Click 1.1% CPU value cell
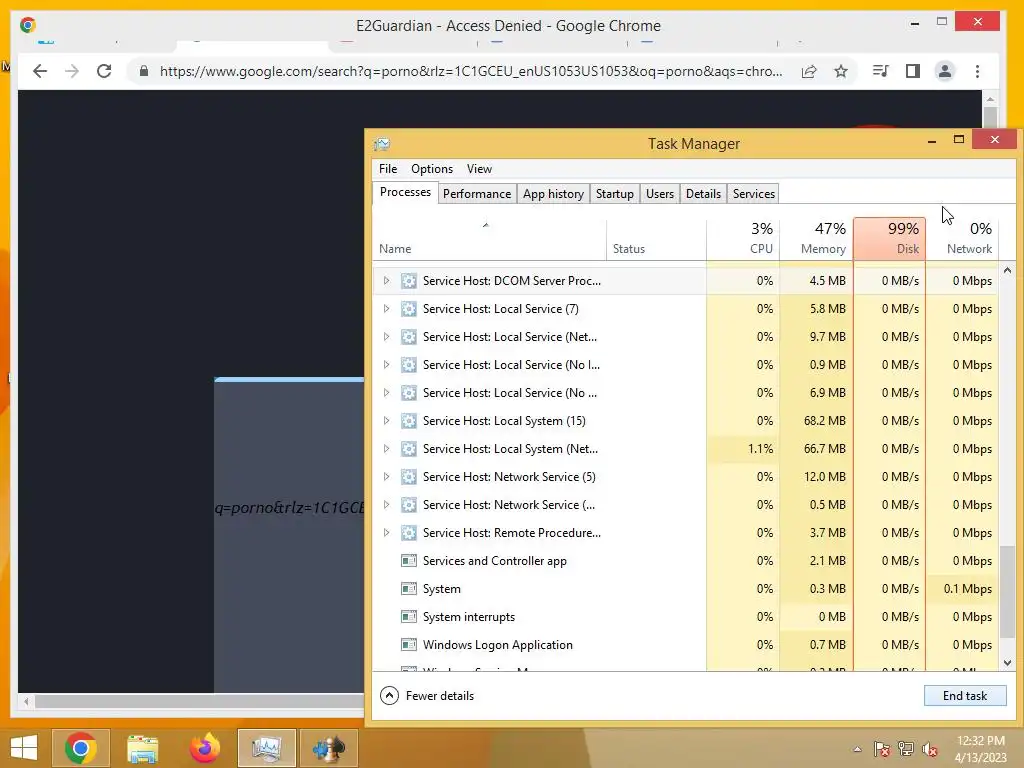Image resolution: width=1024 pixels, height=768 pixels. point(743,449)
